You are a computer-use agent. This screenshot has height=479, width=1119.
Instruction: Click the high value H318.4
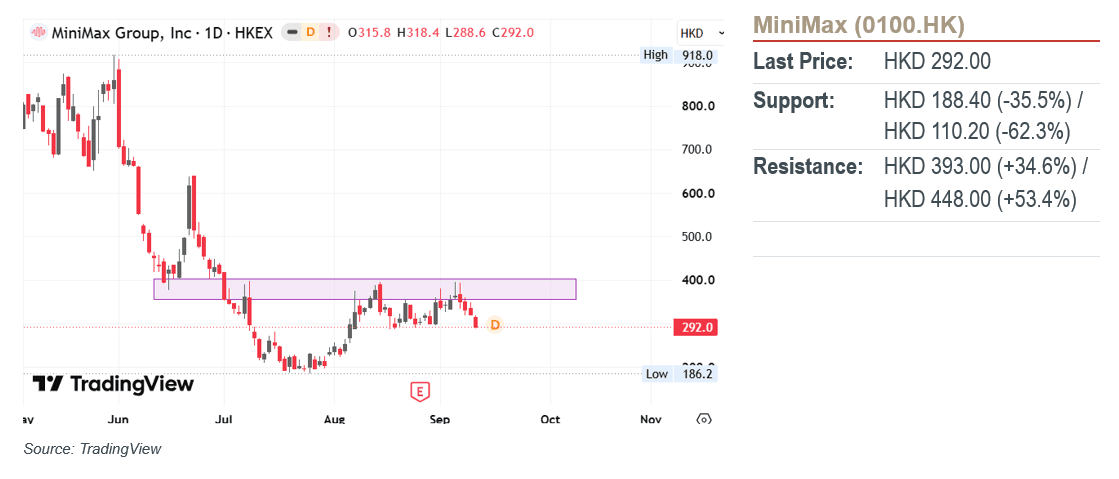(418, 32)
